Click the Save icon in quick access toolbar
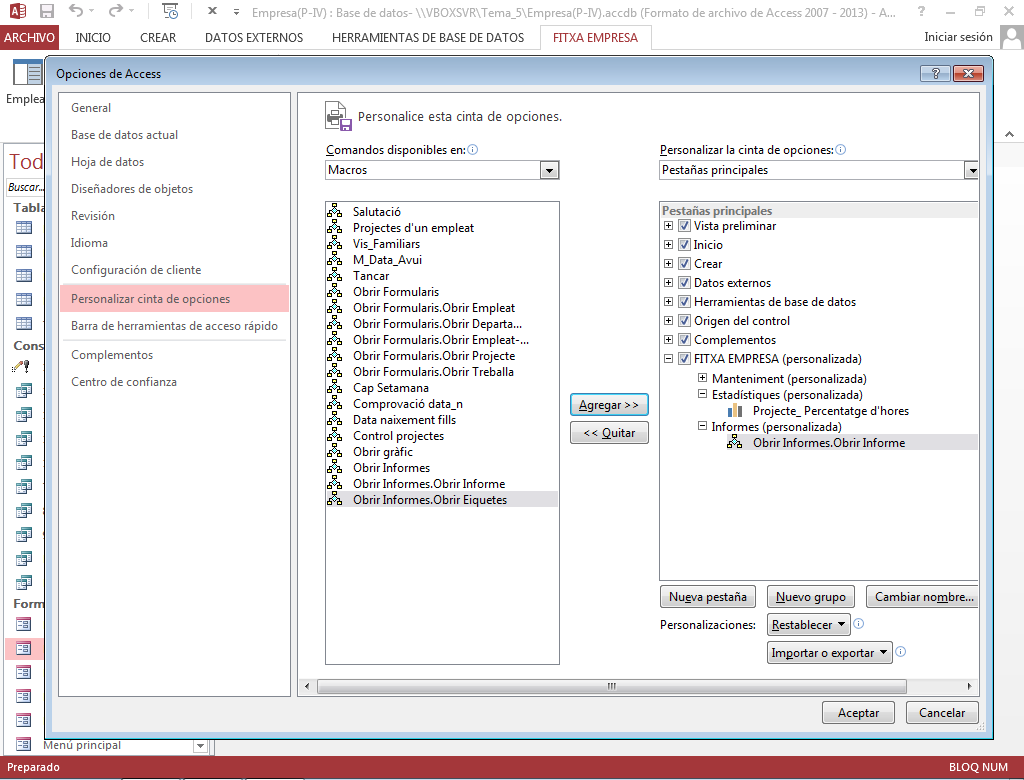The image size is (1024, 780). point(46,11)
